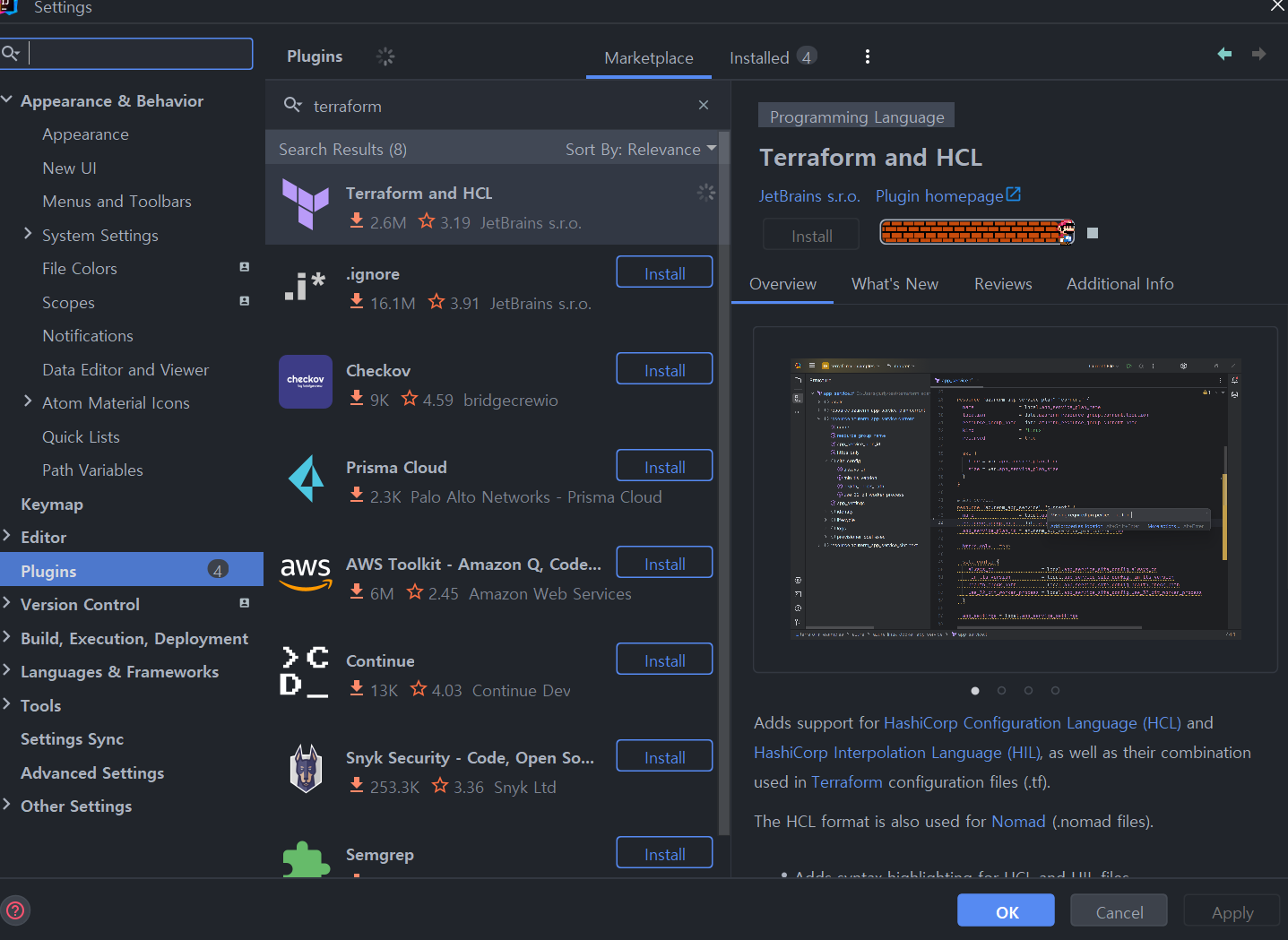
Task: Install the Prisma Cloud plugin
Action: tap(664, 466)
